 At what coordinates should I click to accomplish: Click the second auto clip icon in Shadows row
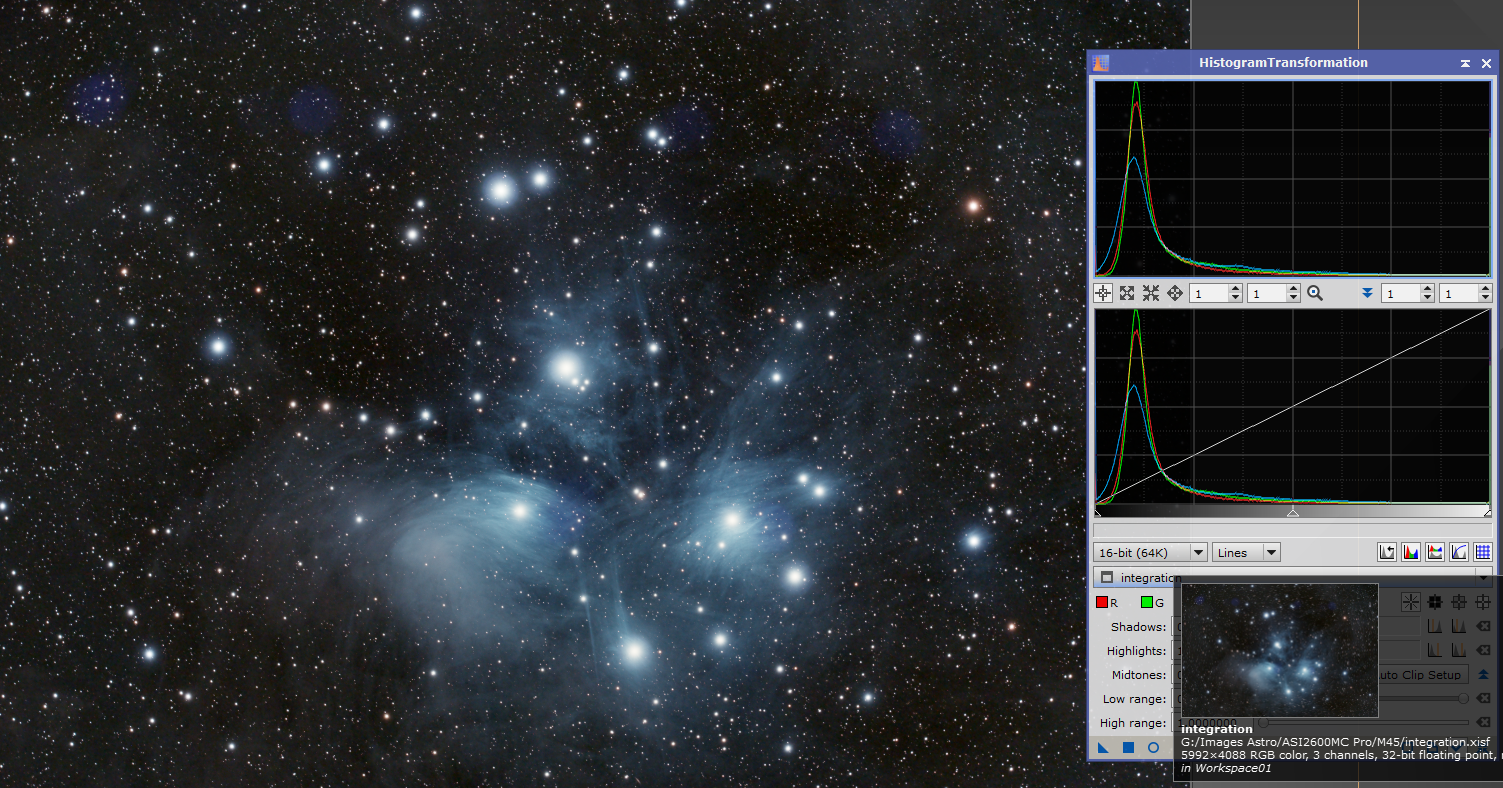pos(1458,627)
